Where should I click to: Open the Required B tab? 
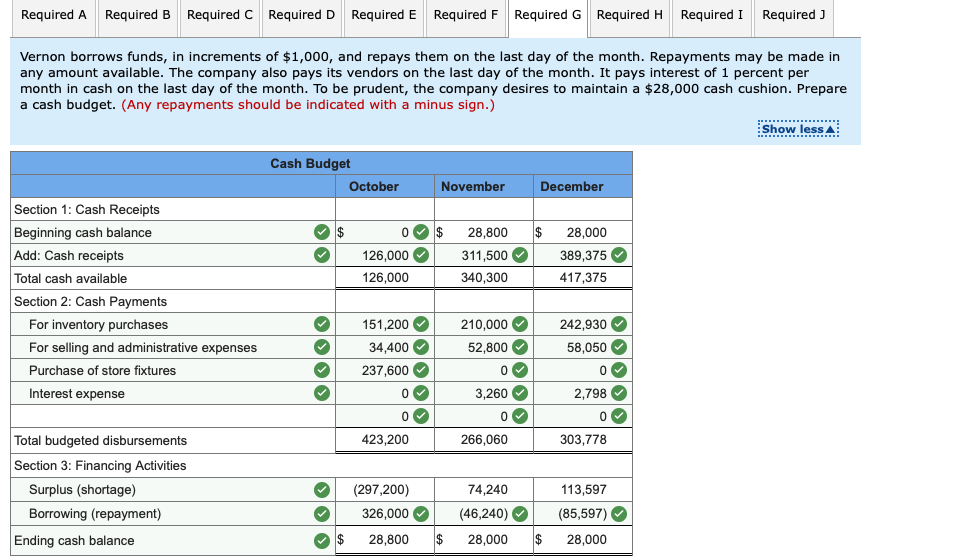click(x=138, y=16)
